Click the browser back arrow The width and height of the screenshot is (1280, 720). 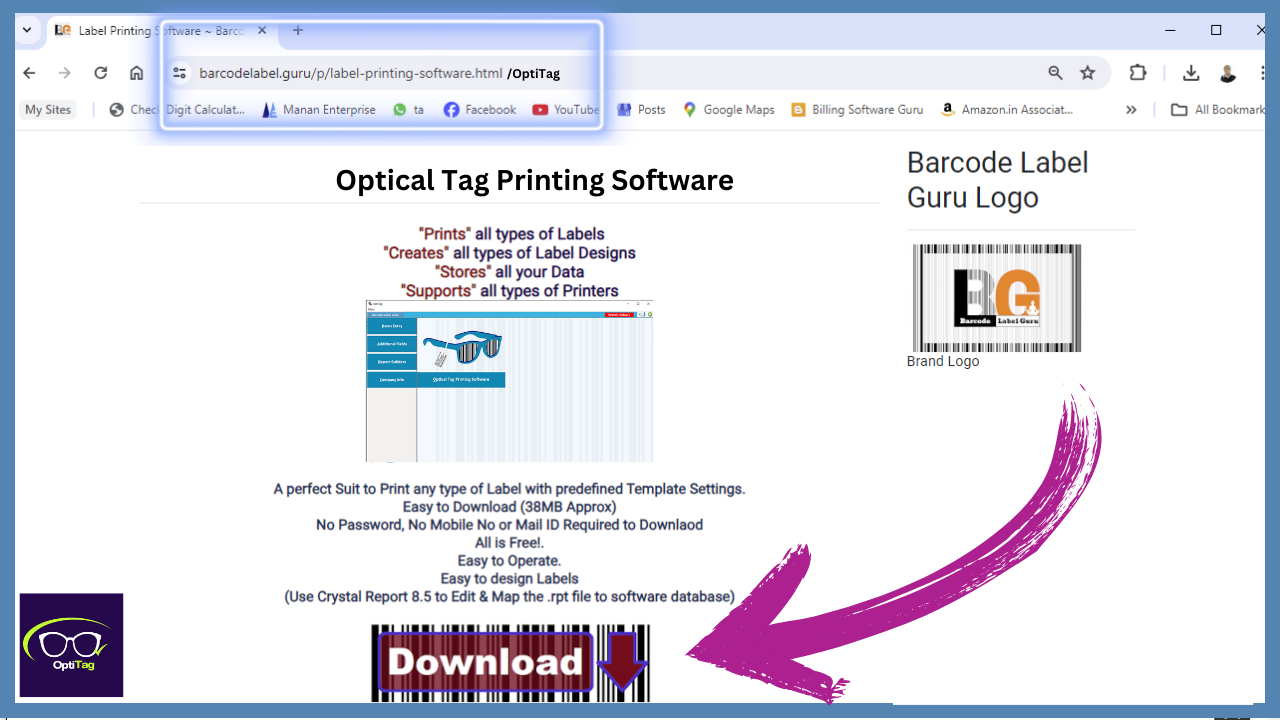coord(29,73)
